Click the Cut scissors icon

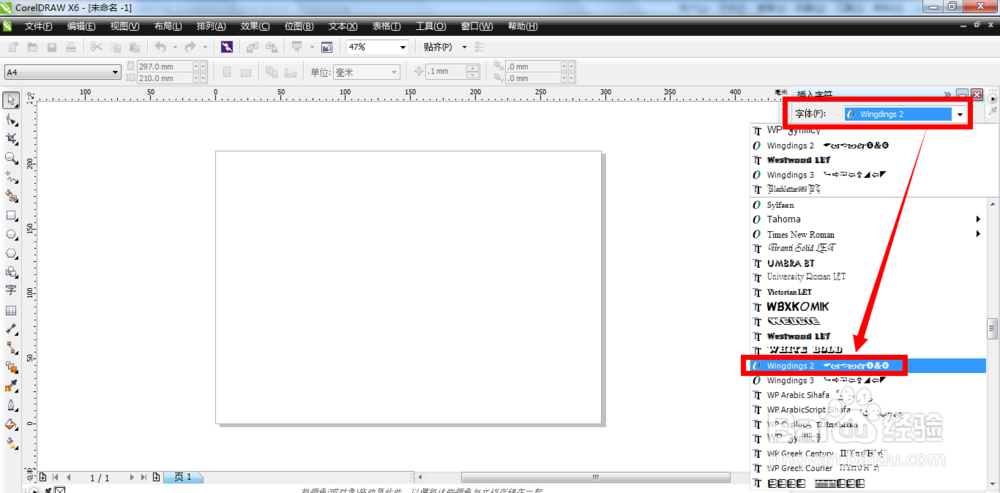(96, 47)
